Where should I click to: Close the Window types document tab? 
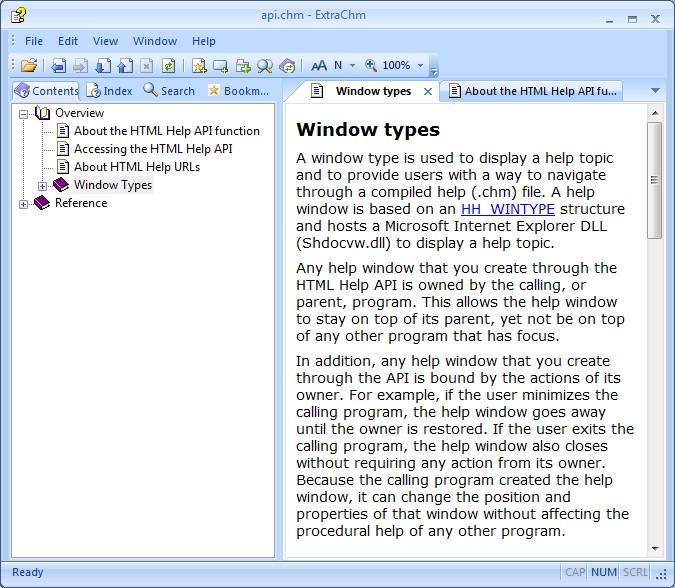coord(429,91)
